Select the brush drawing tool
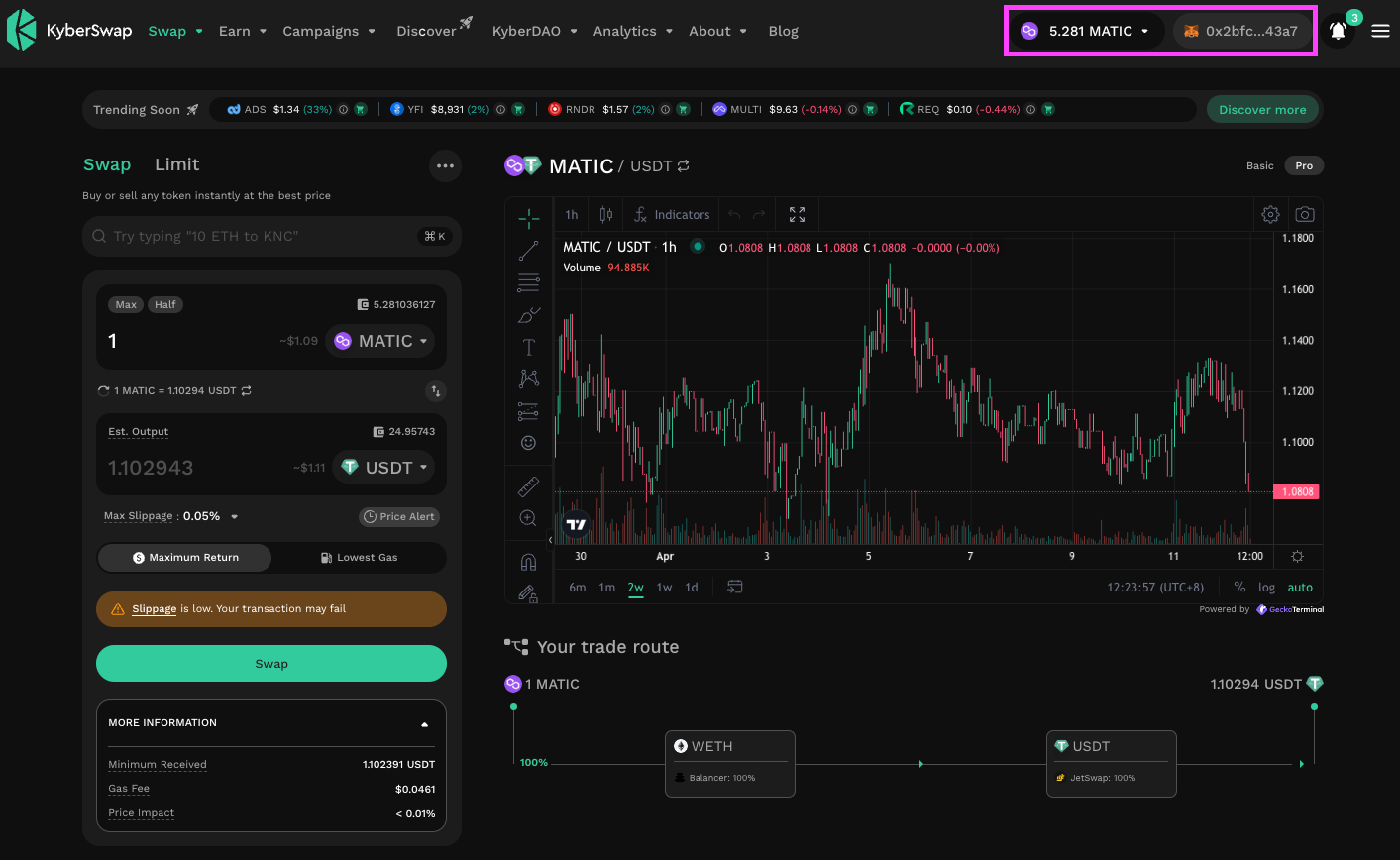 point(529,315)
